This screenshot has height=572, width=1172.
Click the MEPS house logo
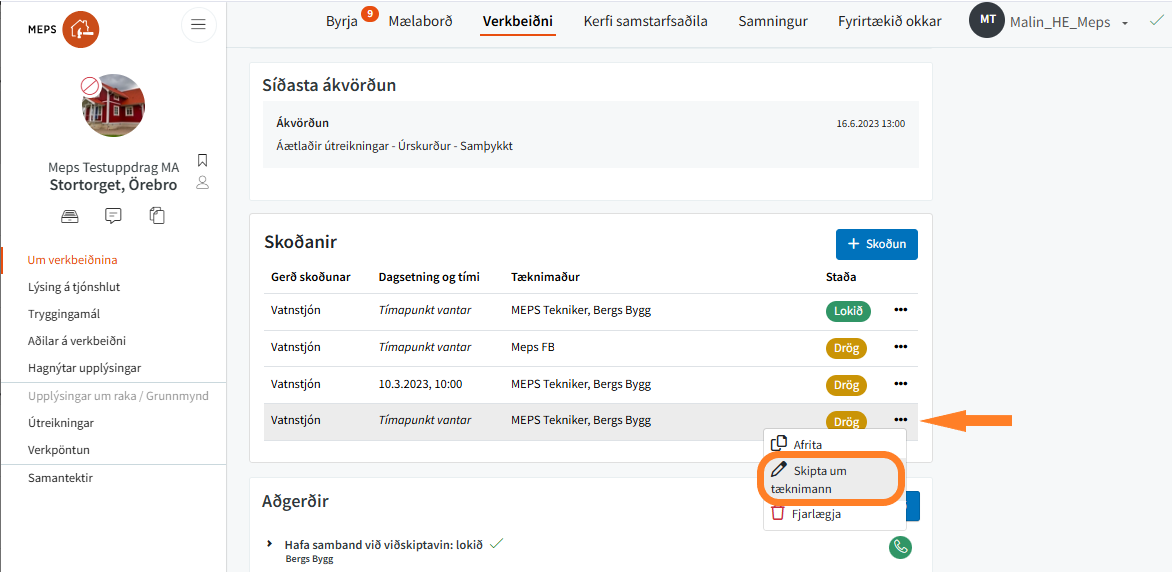(x=81, y=29)
